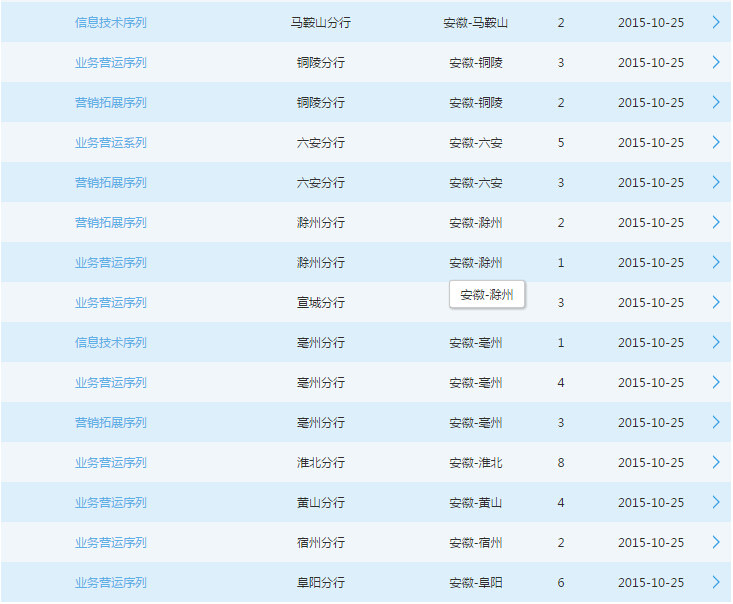Viewport: 733px width, 604px height.
Task: Select 营销拓展序列 link for 亳州分行
Action: pyautogui.click(x=110, y=422)
